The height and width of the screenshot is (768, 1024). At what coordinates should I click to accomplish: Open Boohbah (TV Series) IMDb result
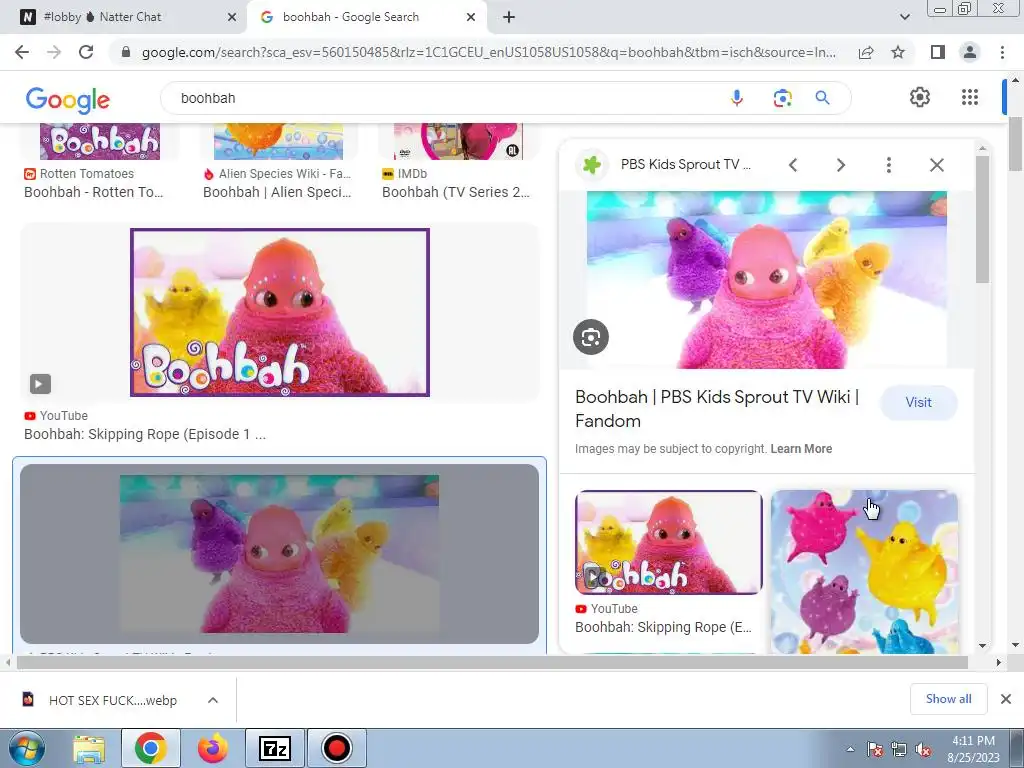[456, 192]
